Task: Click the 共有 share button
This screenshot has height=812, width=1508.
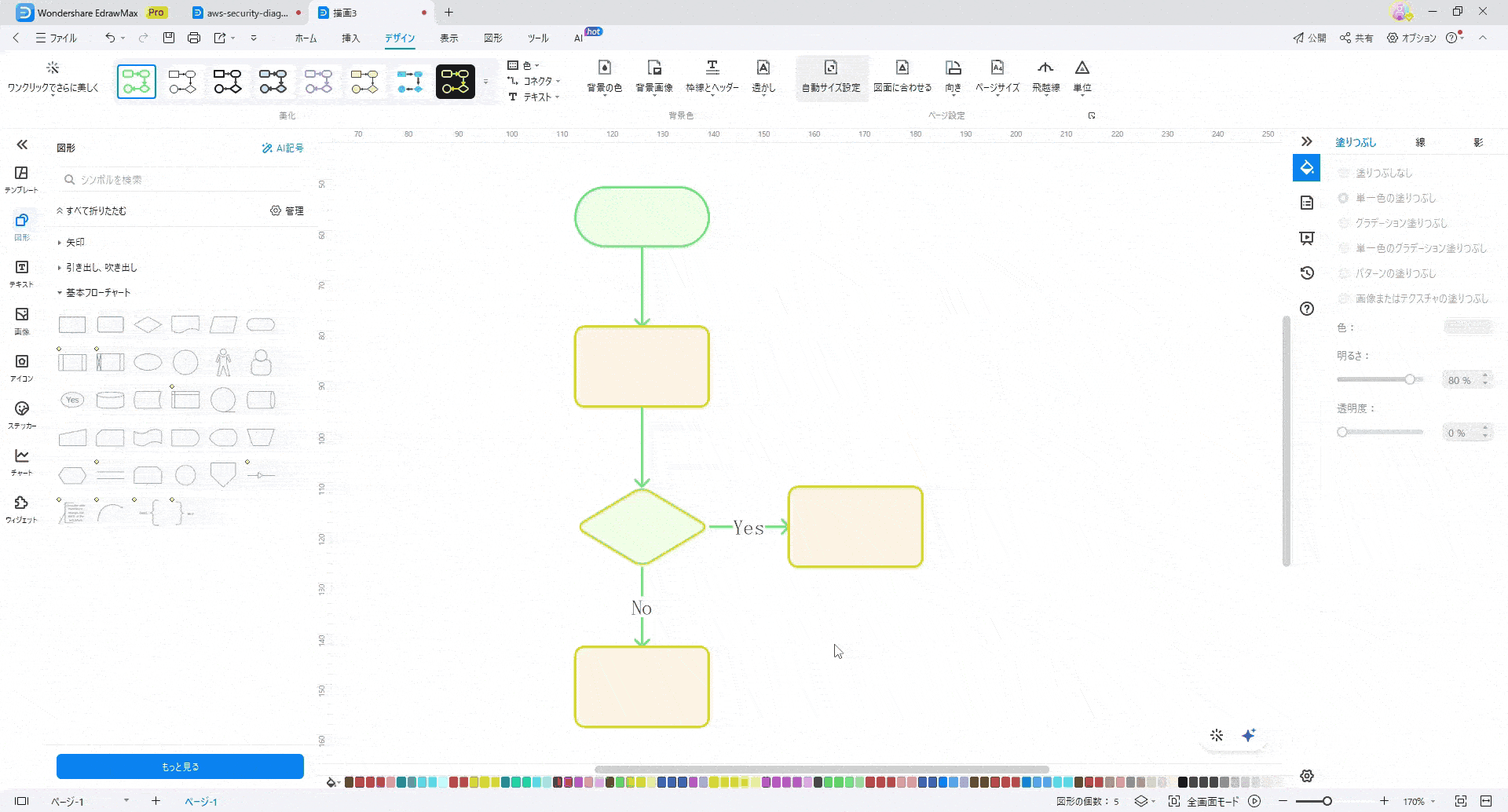Action: pos(1356,38)
